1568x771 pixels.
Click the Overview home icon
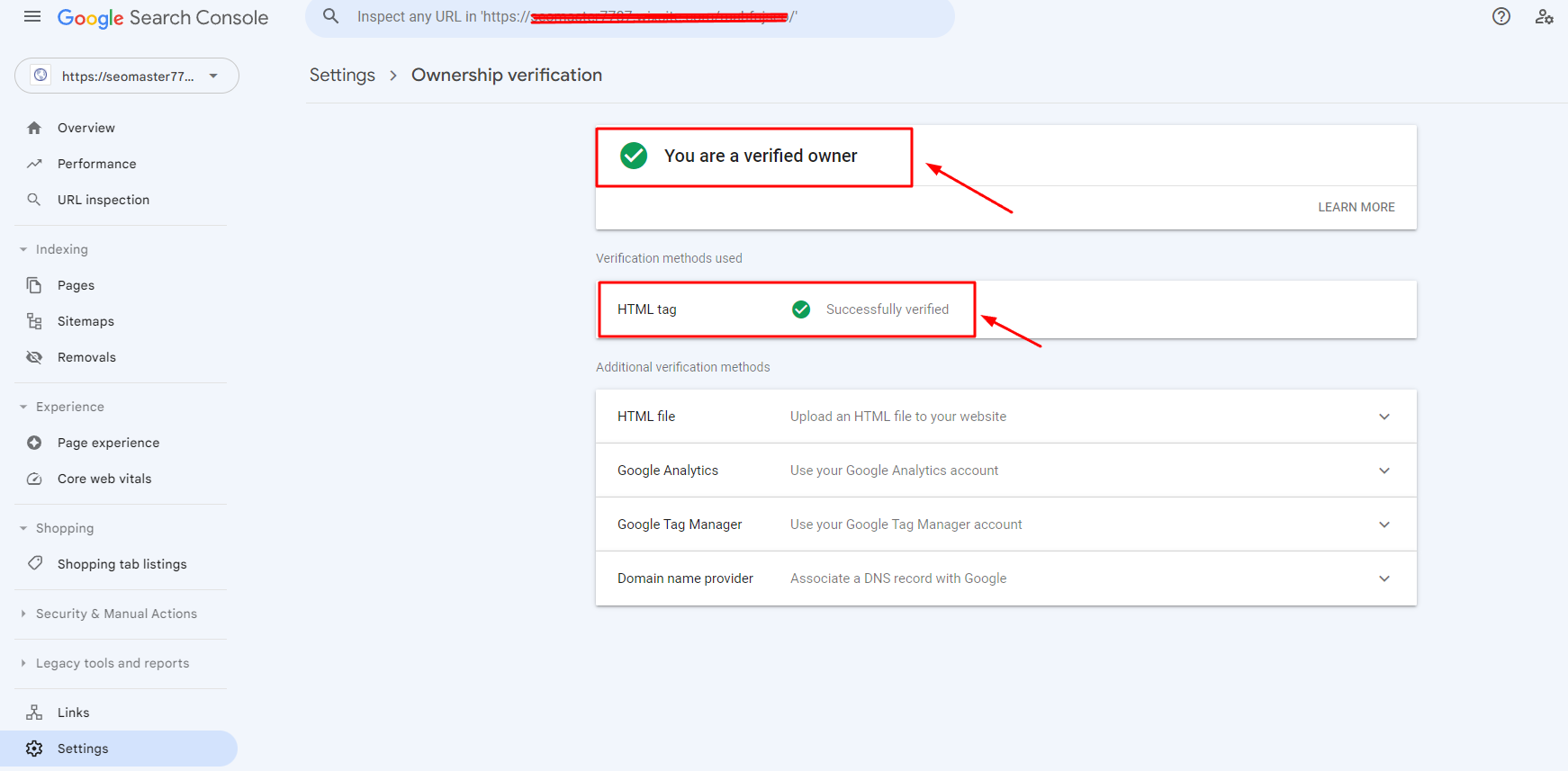[34, 128]
